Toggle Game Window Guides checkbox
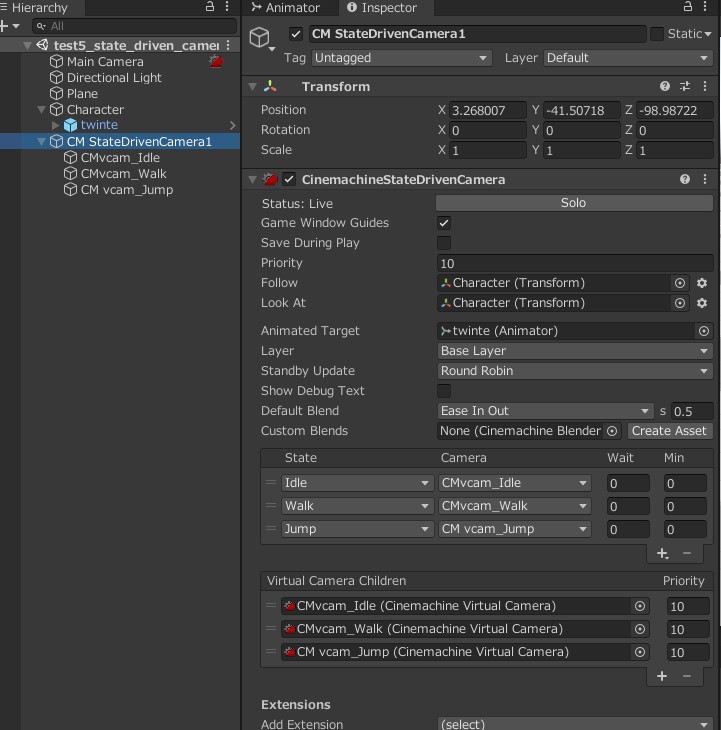721x730 pixels. (x=444, y=223)
